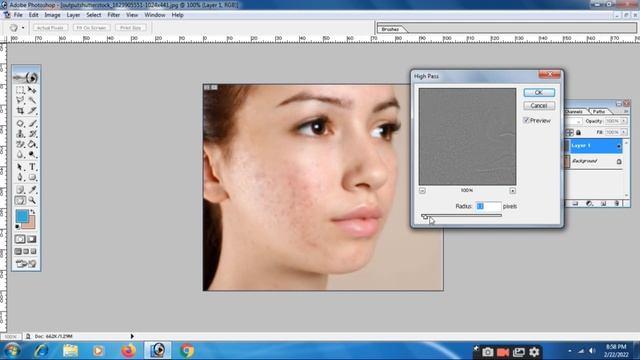Select the Notes tool
Viewport: 640px width, 360px height.
click(x=20, y=190)
